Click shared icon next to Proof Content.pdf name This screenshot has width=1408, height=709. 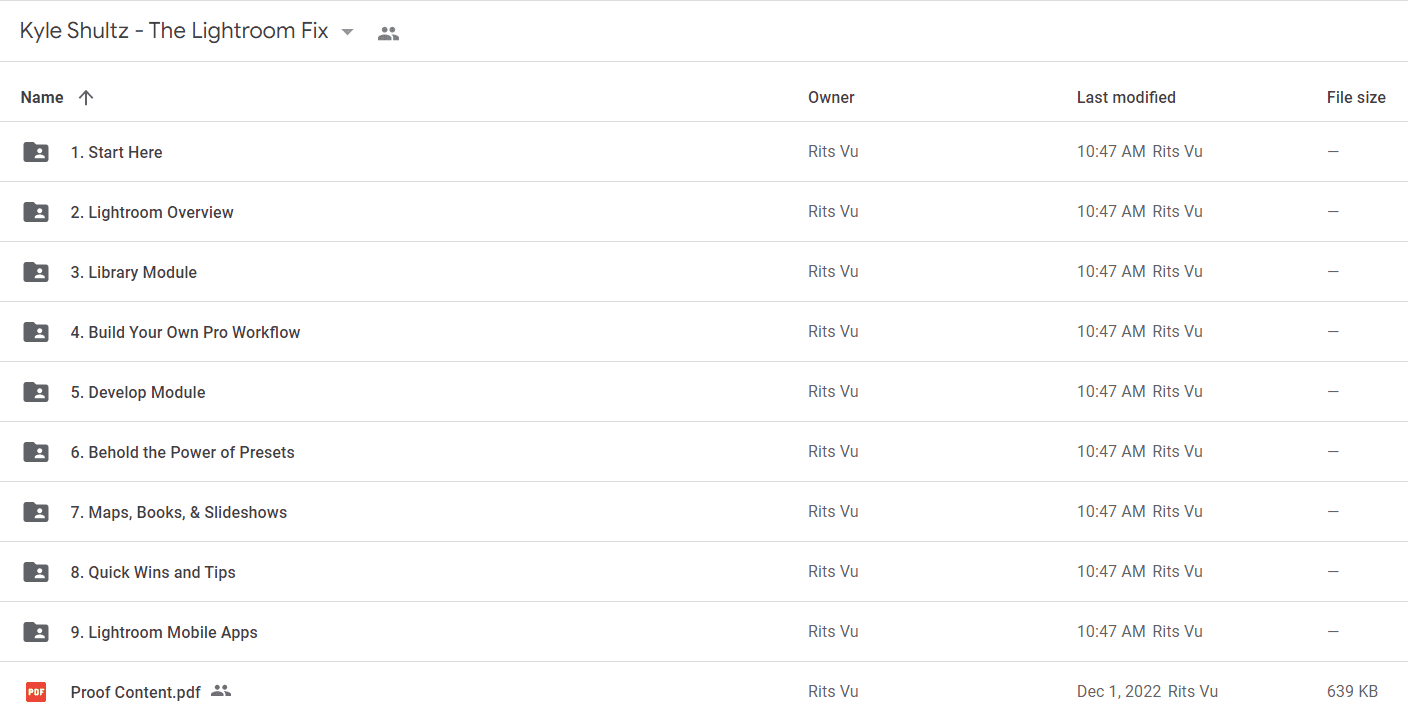point(221,691)
